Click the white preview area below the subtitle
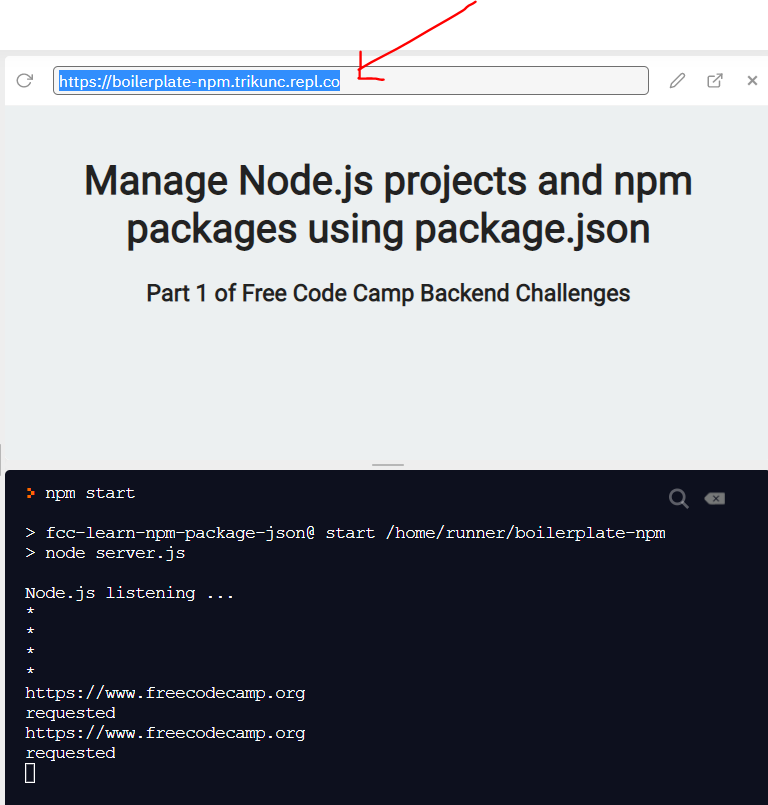The width and height of the screenshot is (768, 805). [x=388, y=390]
